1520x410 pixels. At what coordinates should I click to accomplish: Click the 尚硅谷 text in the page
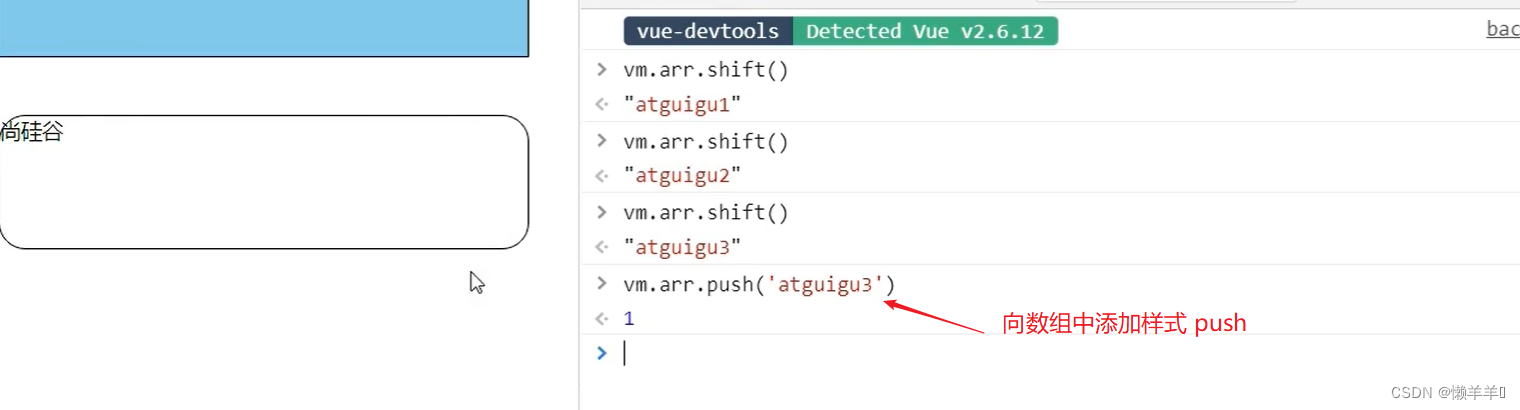click(32, 131)
